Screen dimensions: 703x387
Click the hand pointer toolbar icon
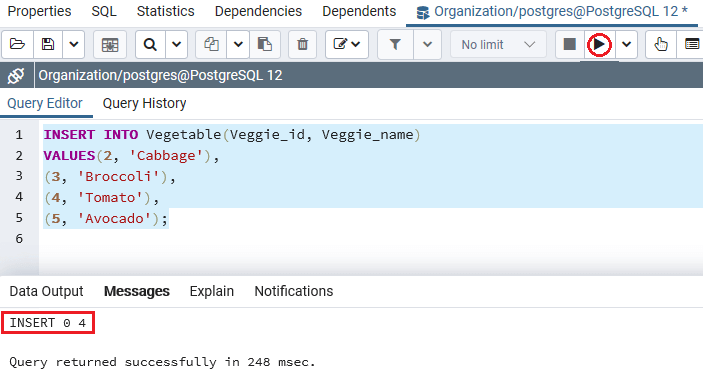click(x=661, y=44)
